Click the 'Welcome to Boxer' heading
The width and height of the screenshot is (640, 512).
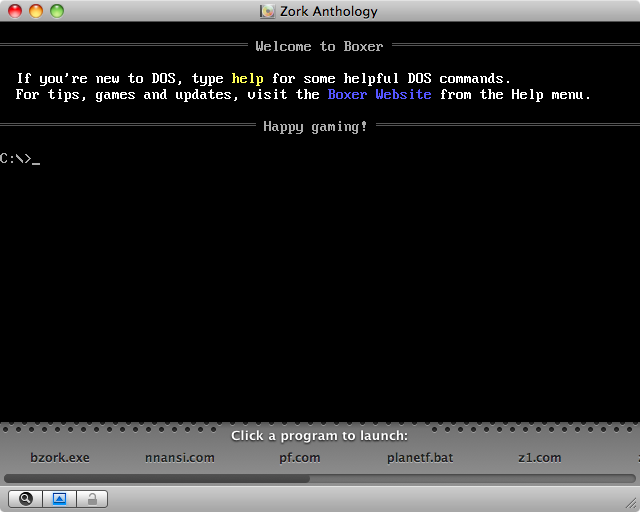coord(319,46)
